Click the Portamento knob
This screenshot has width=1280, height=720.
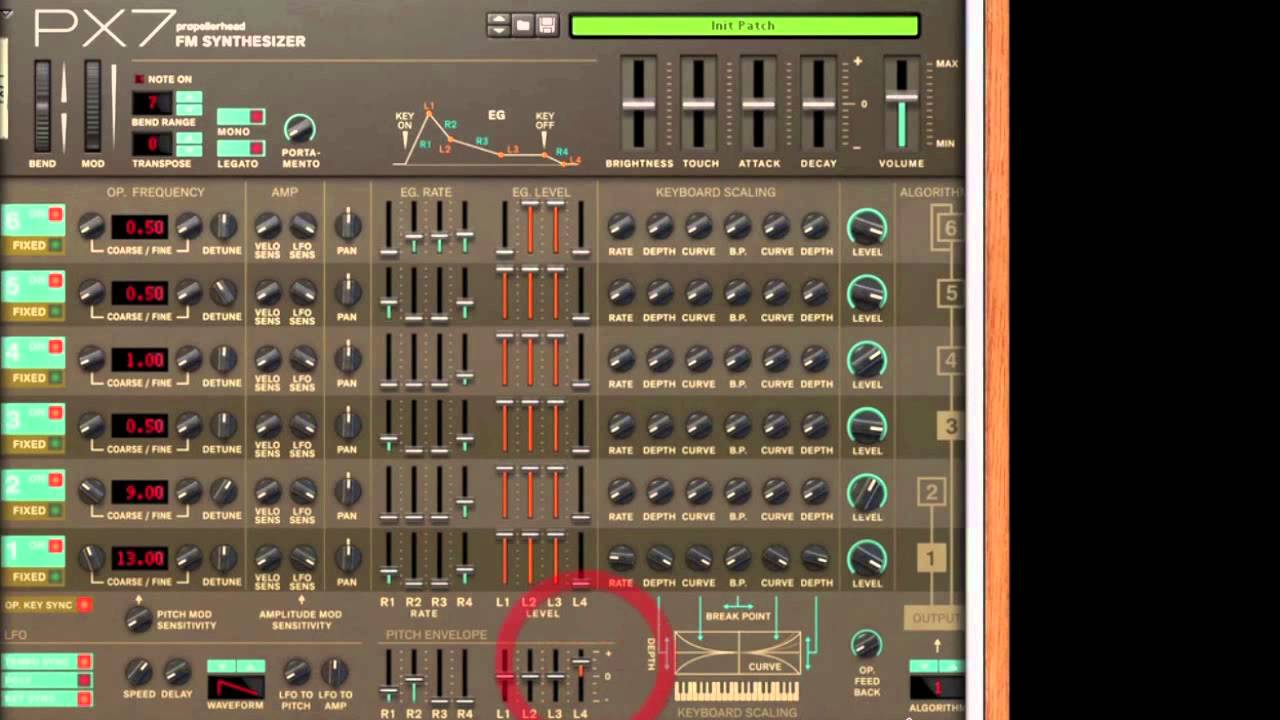(x=299, y=128)
